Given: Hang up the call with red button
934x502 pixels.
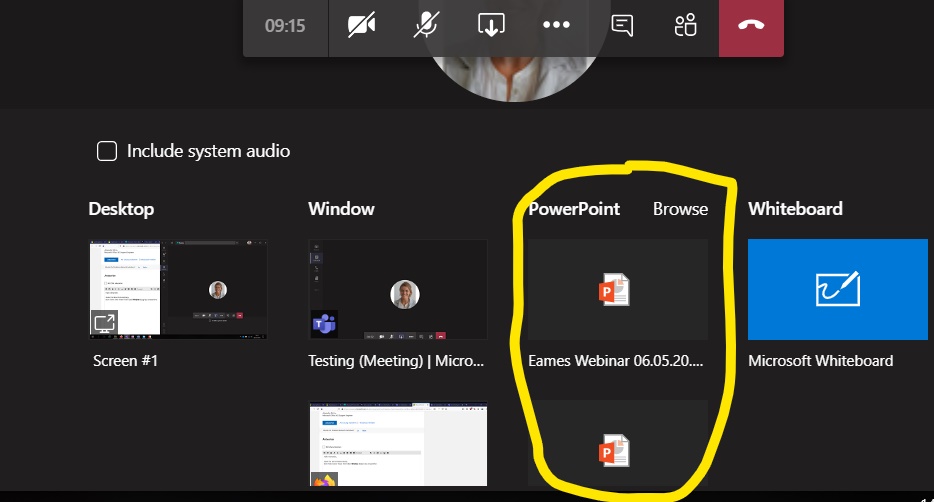Looking at the screenshot, I should 751,27.
